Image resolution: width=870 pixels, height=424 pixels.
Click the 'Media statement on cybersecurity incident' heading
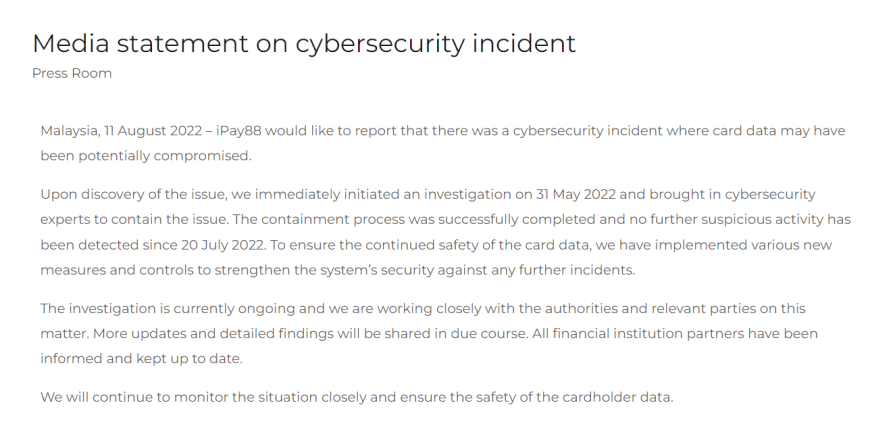(x=304, y=43)
